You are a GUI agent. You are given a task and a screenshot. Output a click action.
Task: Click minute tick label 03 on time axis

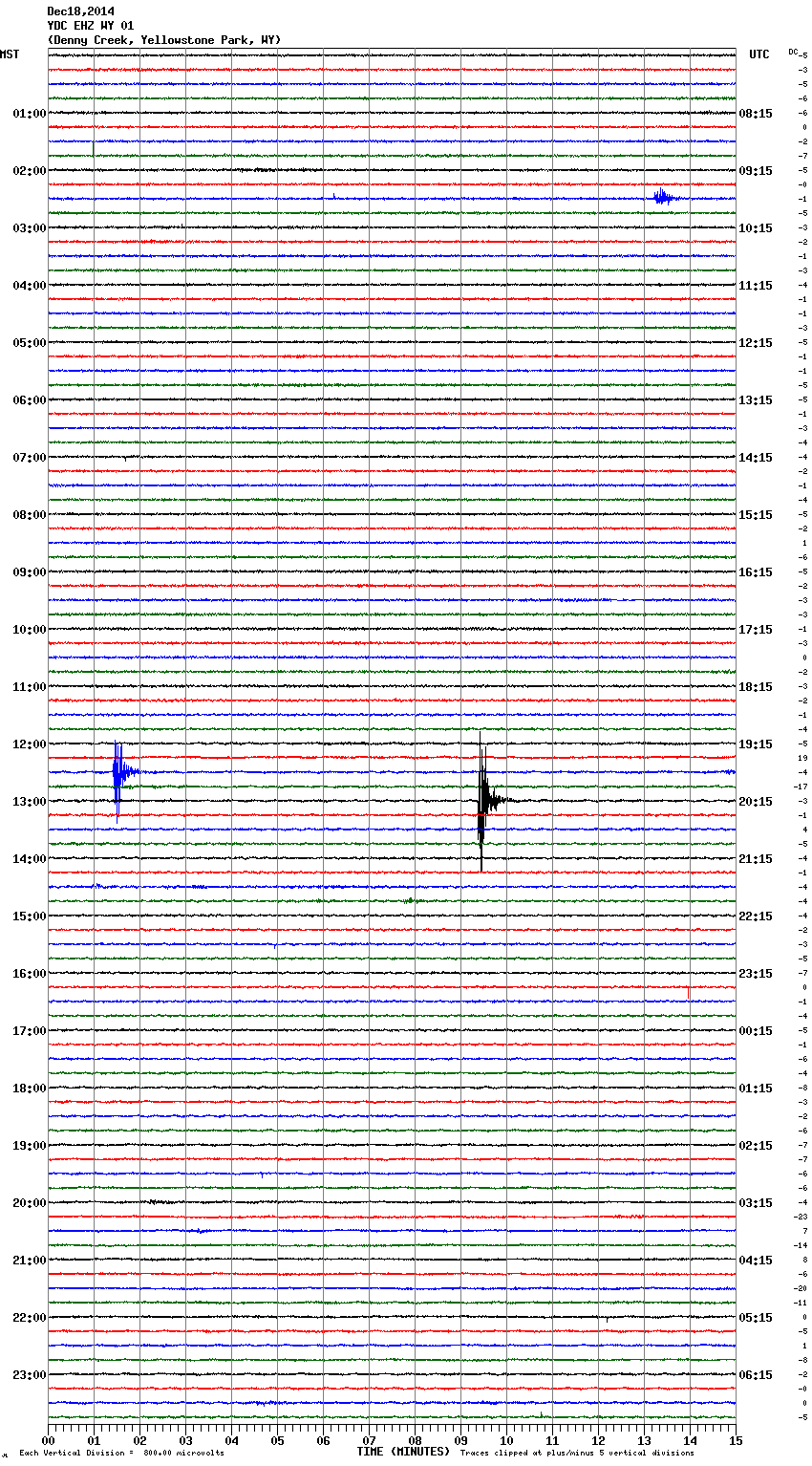pyautogui.click(x=185, y=1440)
